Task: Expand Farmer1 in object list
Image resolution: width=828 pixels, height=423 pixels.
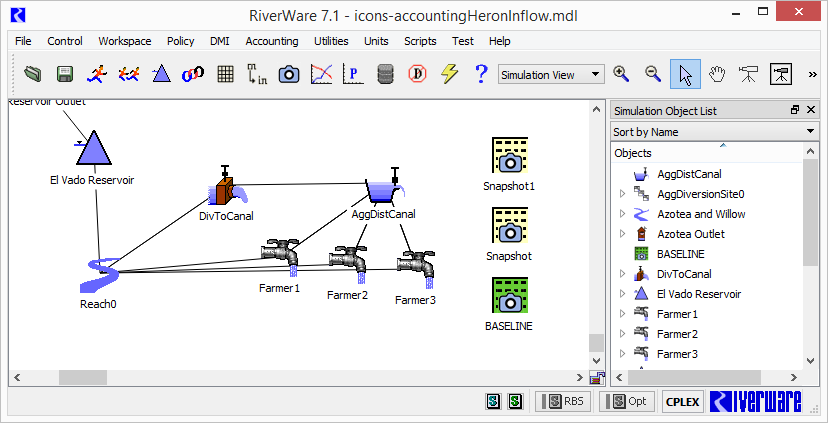Action: pyautogui.click(x=622, y=314)
